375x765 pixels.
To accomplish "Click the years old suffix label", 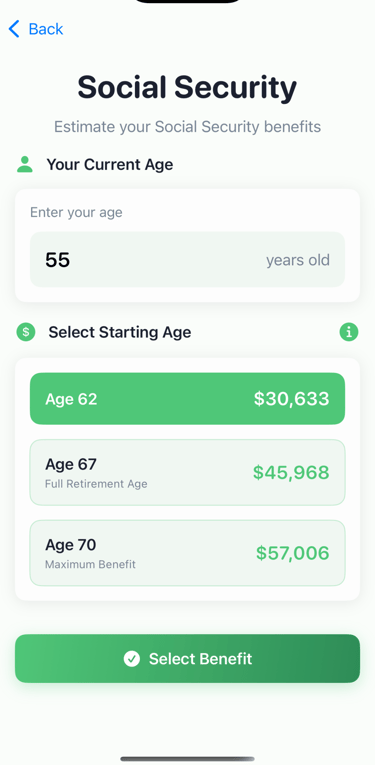I will [x=298, y=260].
